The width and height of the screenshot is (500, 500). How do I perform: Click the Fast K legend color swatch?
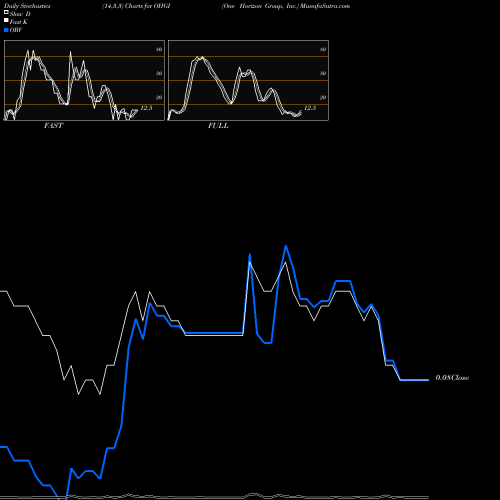[6, 20]
